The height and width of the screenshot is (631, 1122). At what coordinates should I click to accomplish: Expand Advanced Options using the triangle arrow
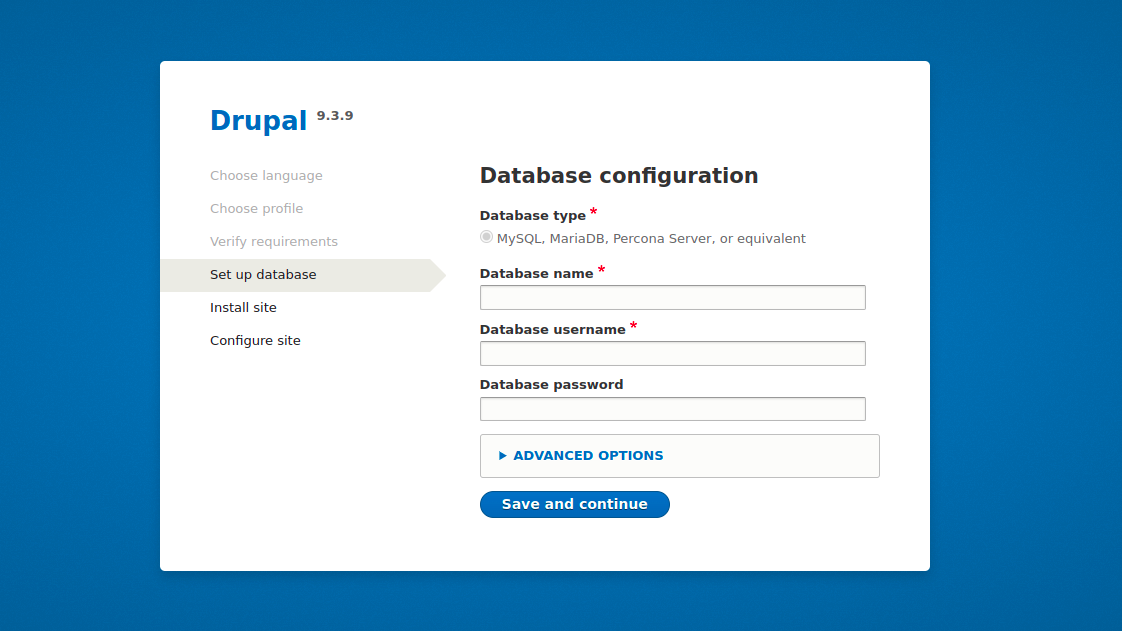[x=502, y=456]
